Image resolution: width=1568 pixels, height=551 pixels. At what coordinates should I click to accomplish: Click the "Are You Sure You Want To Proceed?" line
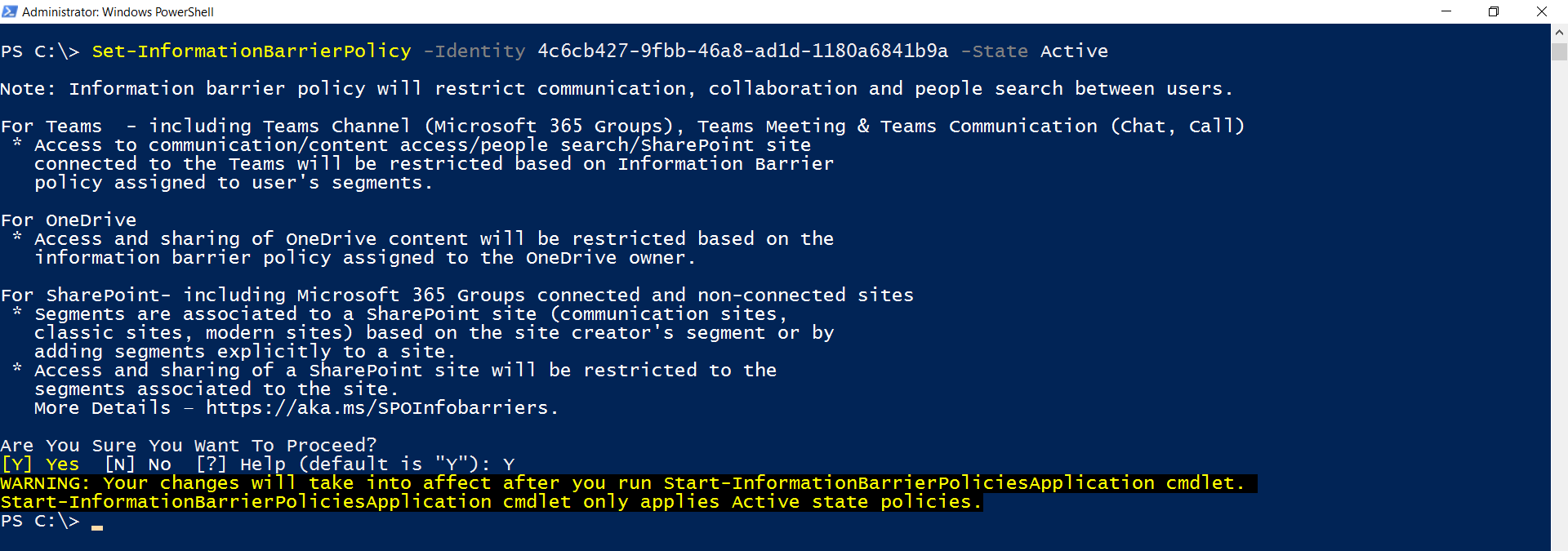[189, 446]
